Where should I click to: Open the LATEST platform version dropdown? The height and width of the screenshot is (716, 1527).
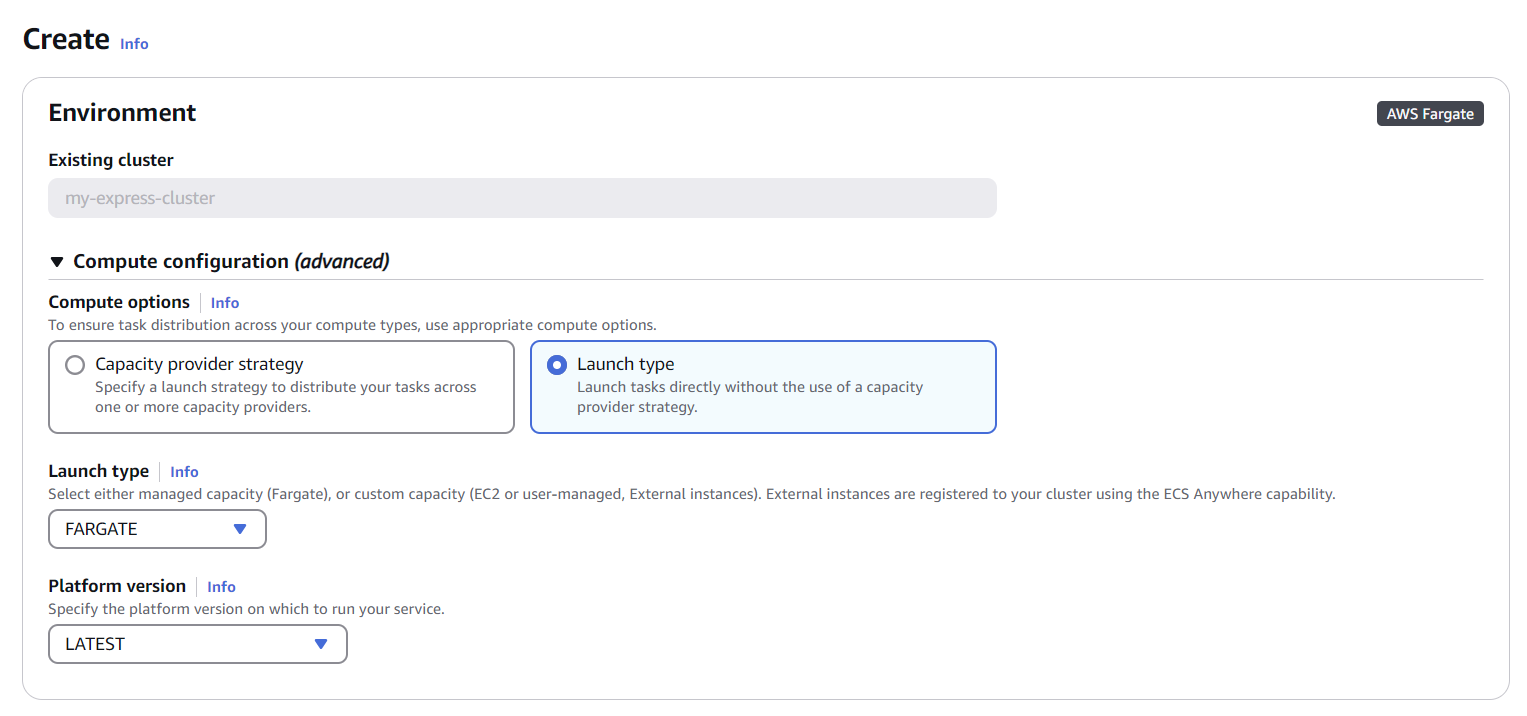[x=197, y=644]
